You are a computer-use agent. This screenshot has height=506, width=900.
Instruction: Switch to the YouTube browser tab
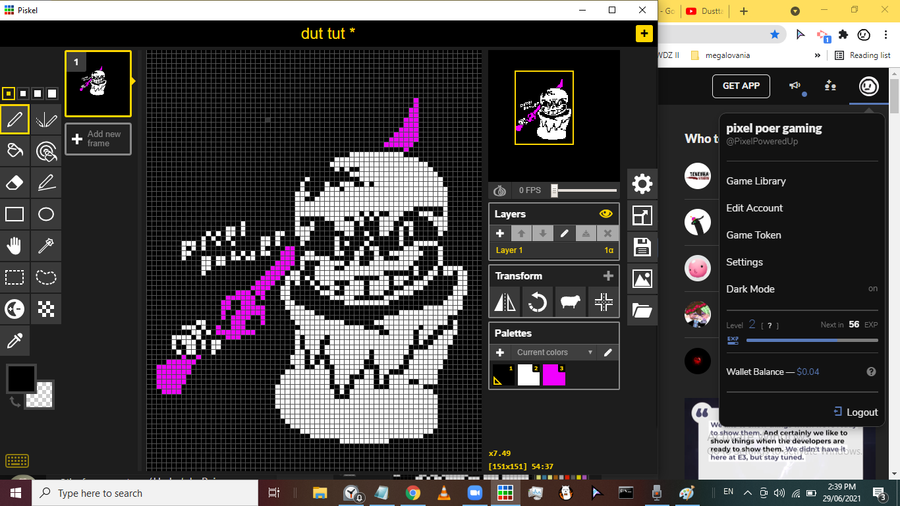[705, 11]
